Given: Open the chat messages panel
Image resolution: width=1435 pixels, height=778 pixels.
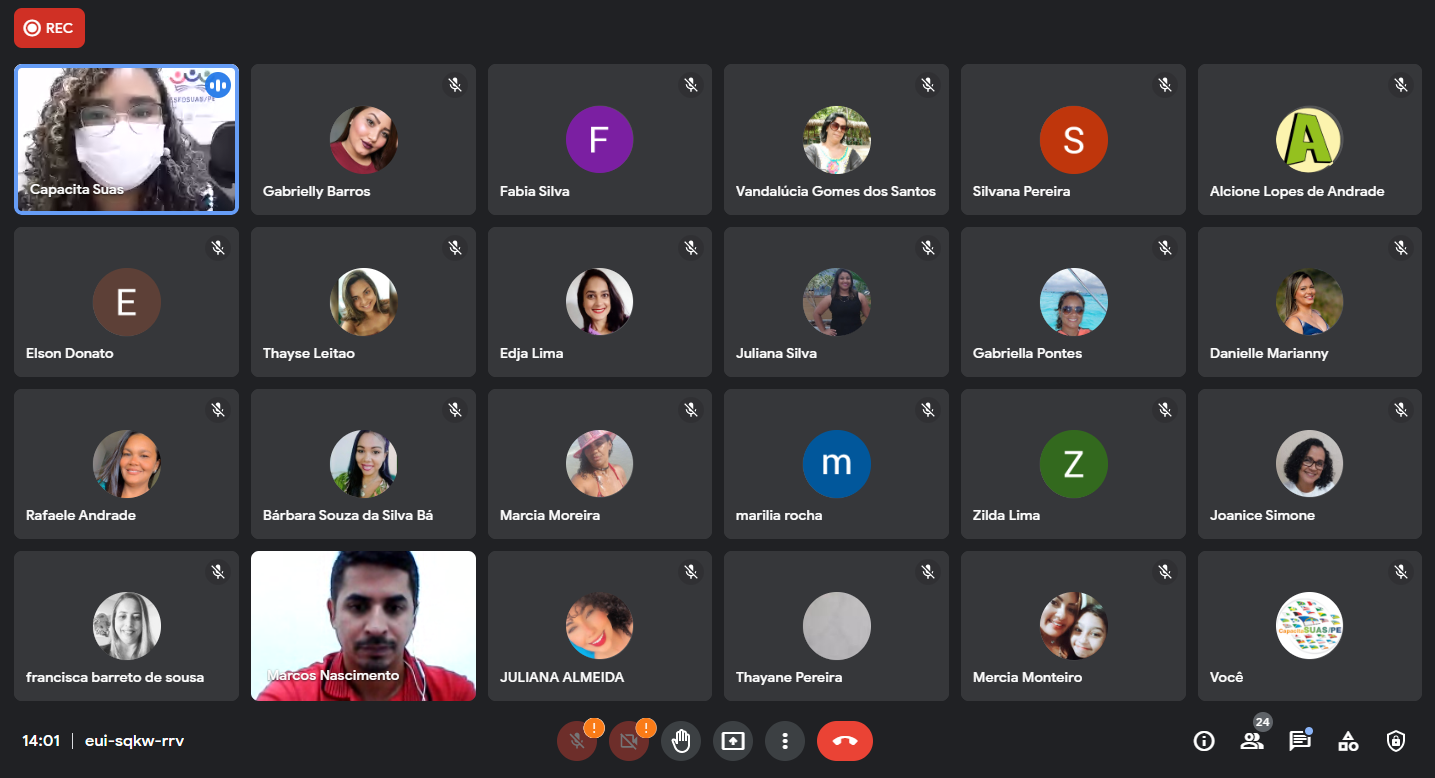Looking at the screenshot, I should [1299, 741].
